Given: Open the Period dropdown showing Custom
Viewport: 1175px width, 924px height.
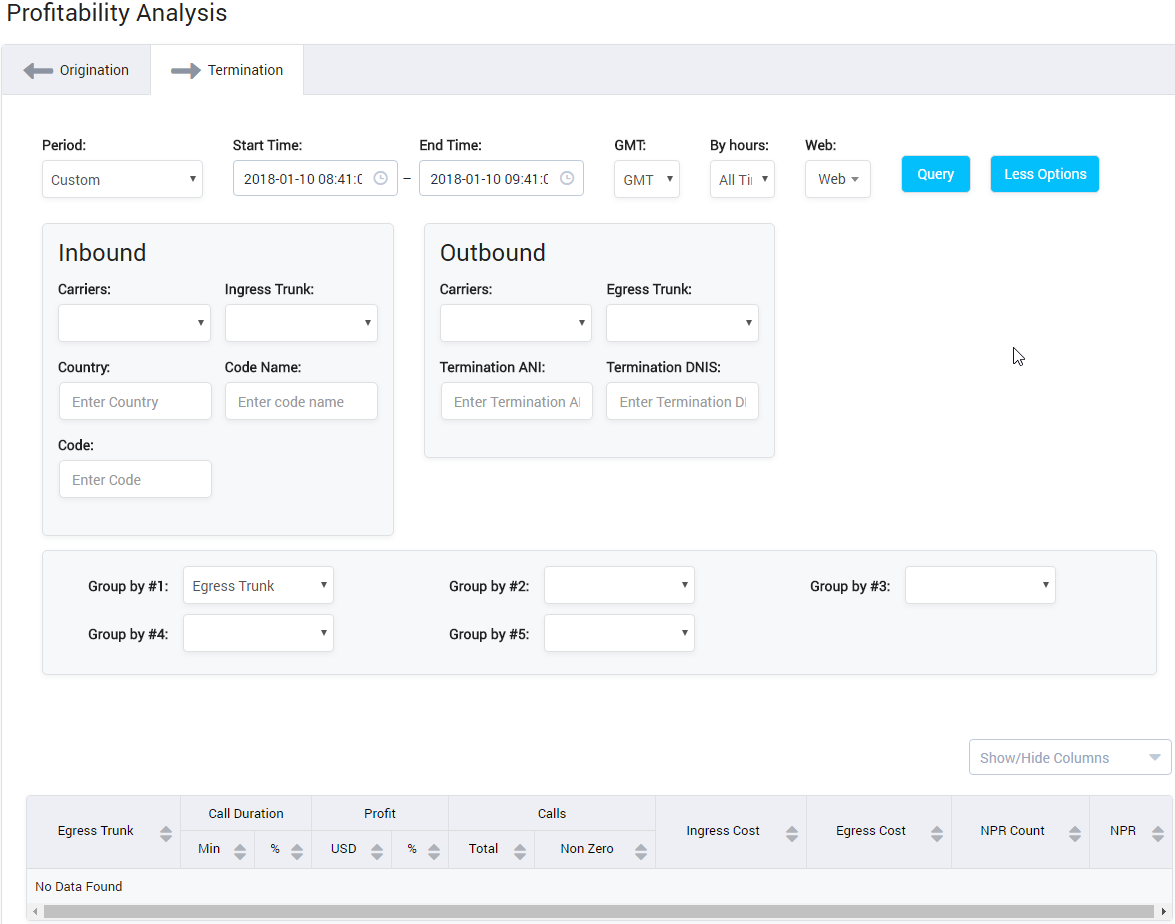Looking at the screenshot, I should tap(122, 179).
